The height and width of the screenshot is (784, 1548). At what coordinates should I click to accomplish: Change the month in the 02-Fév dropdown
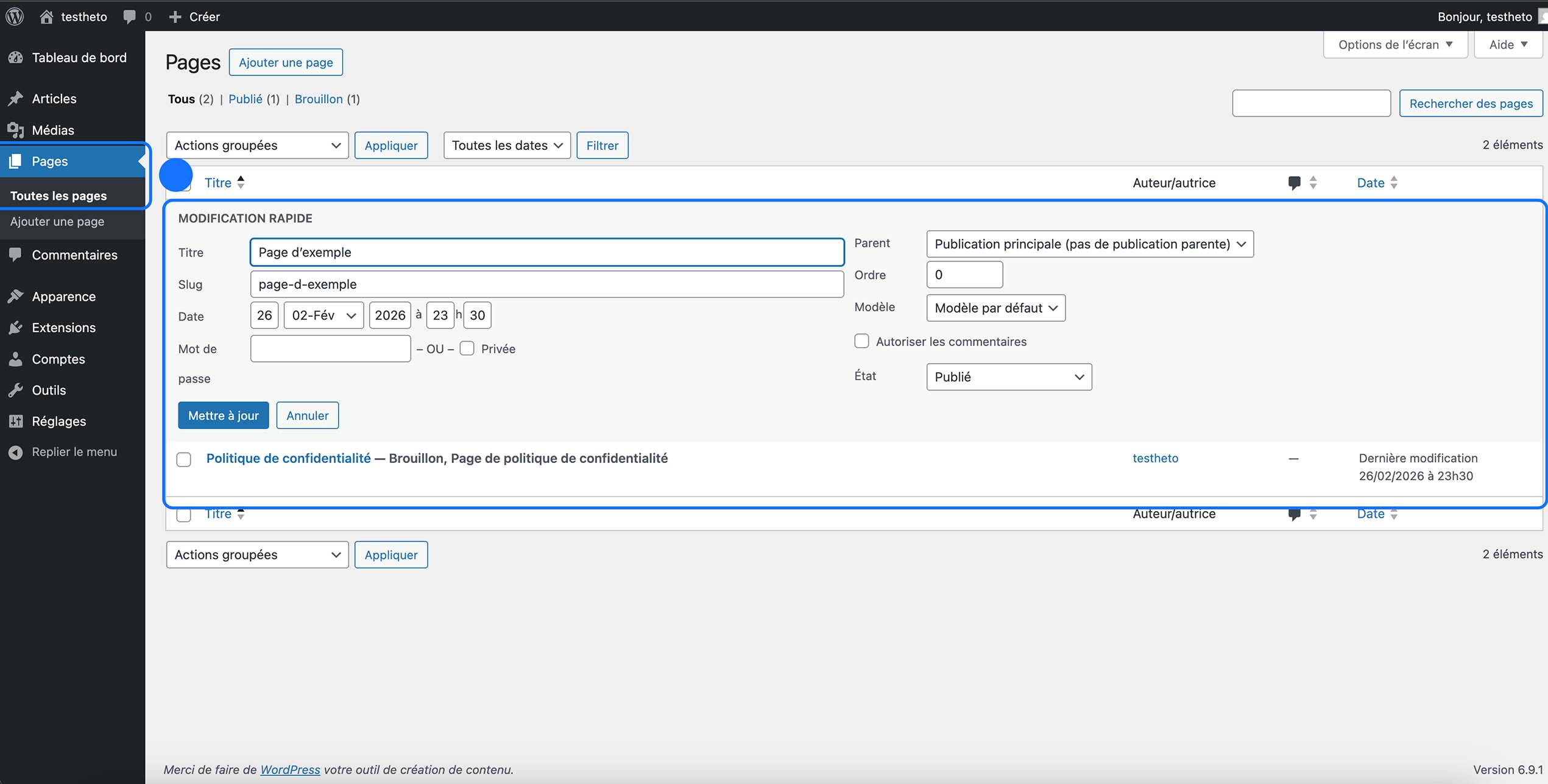coord(323,315)
